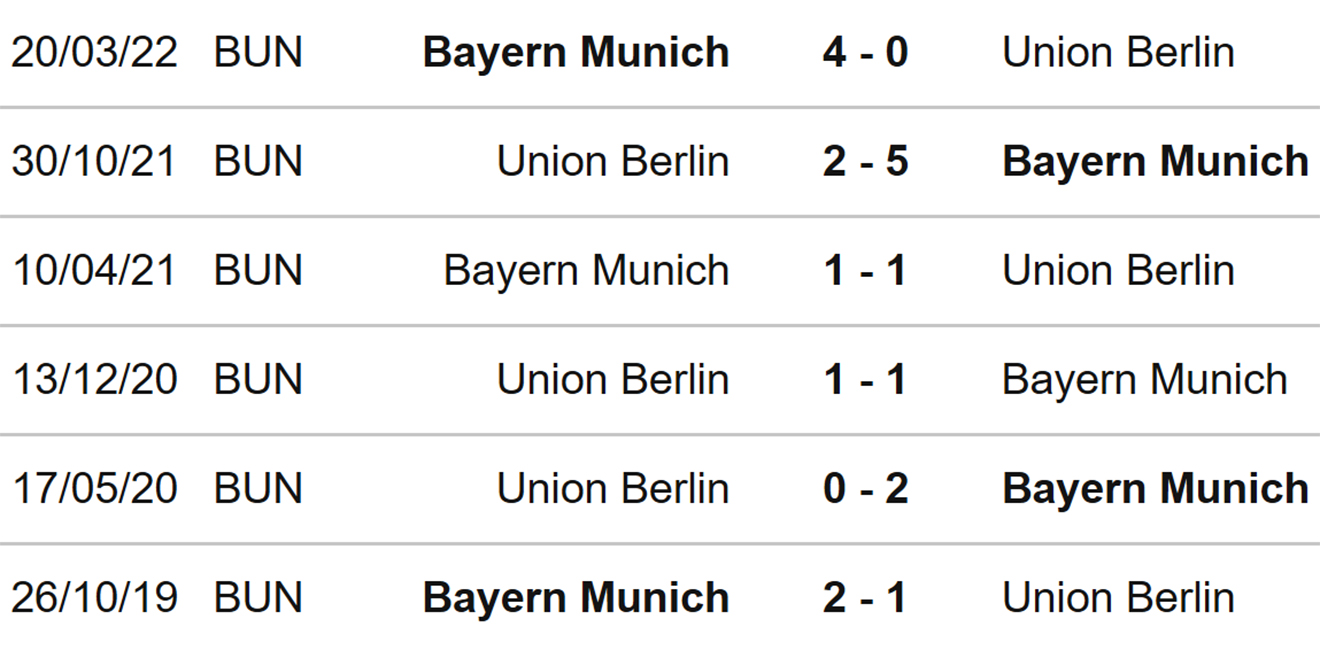Open away team Union Berlin on 20/03/22

(x=1118, y=52)
